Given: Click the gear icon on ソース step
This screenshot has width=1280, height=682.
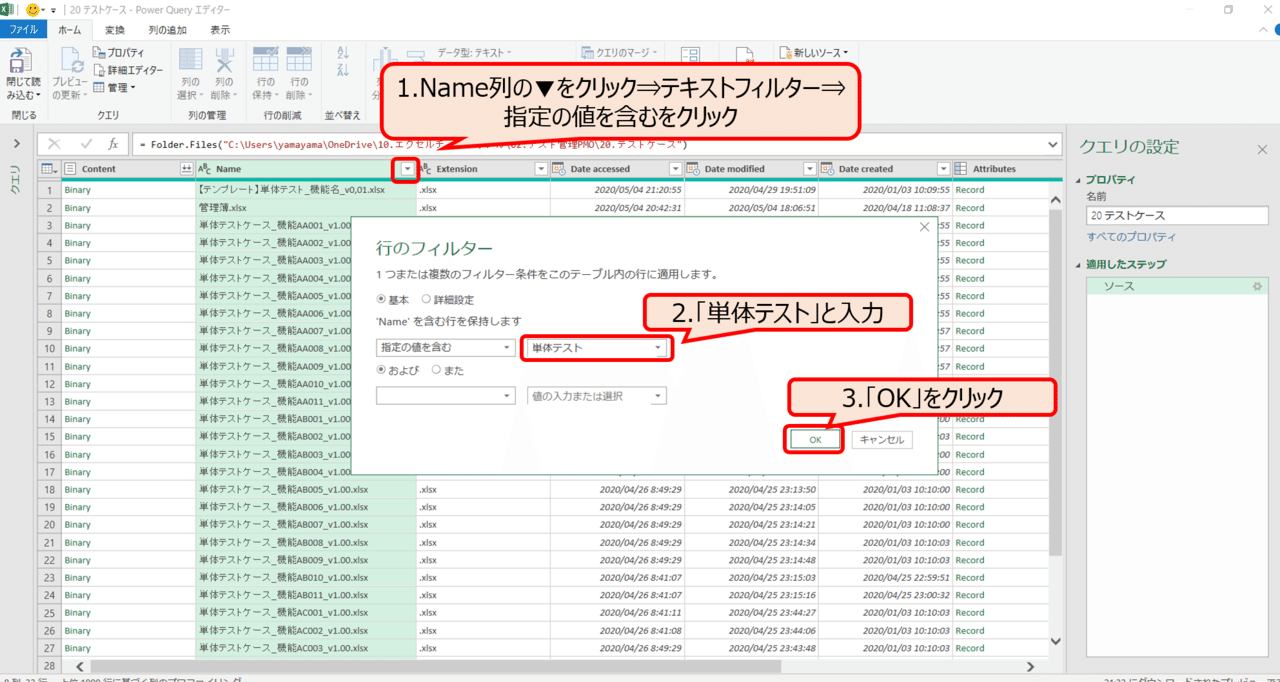Looking at the screenshot, I should (1256, 287).
